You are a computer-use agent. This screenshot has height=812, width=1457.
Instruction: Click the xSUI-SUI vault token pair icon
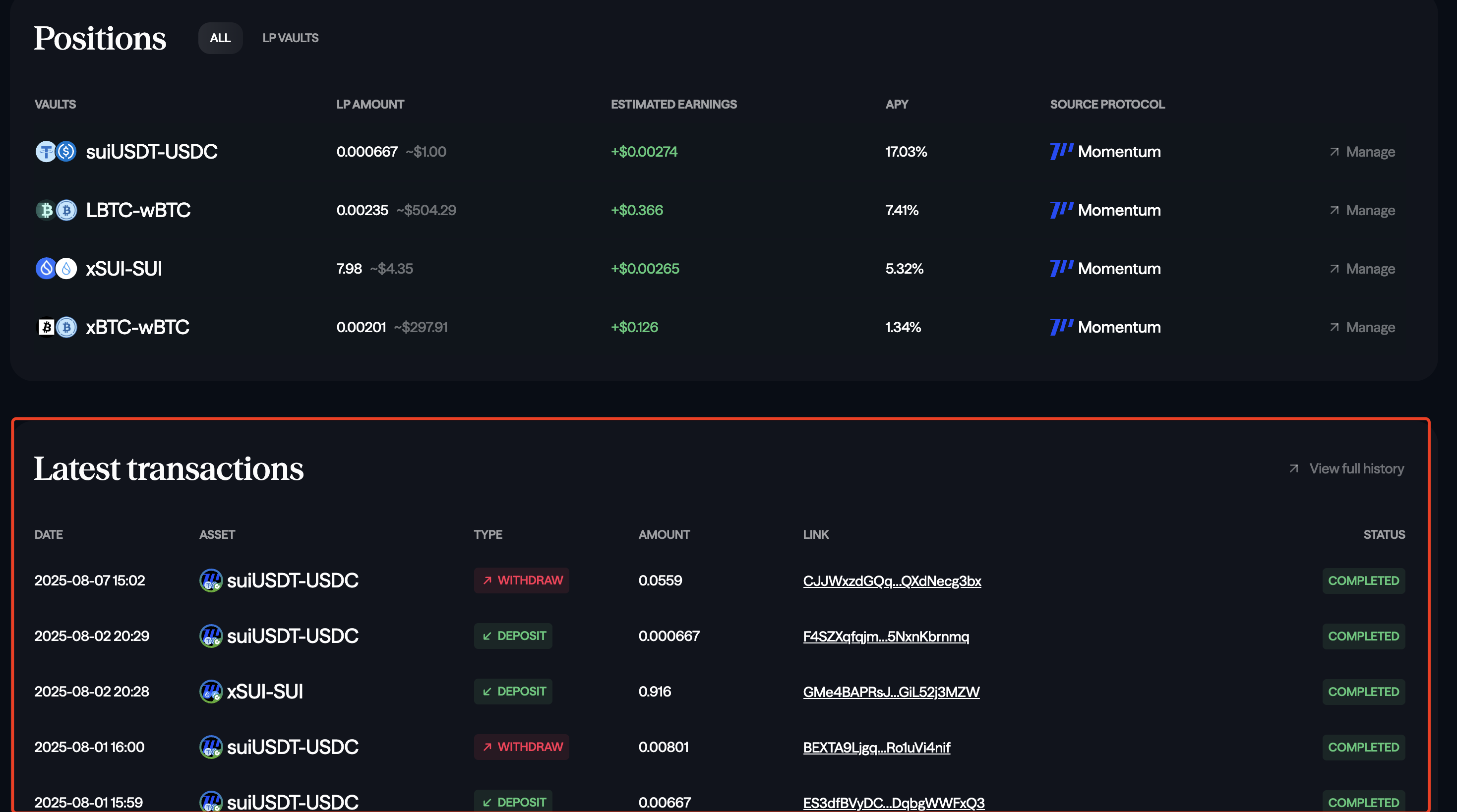[x=56, y=269]
